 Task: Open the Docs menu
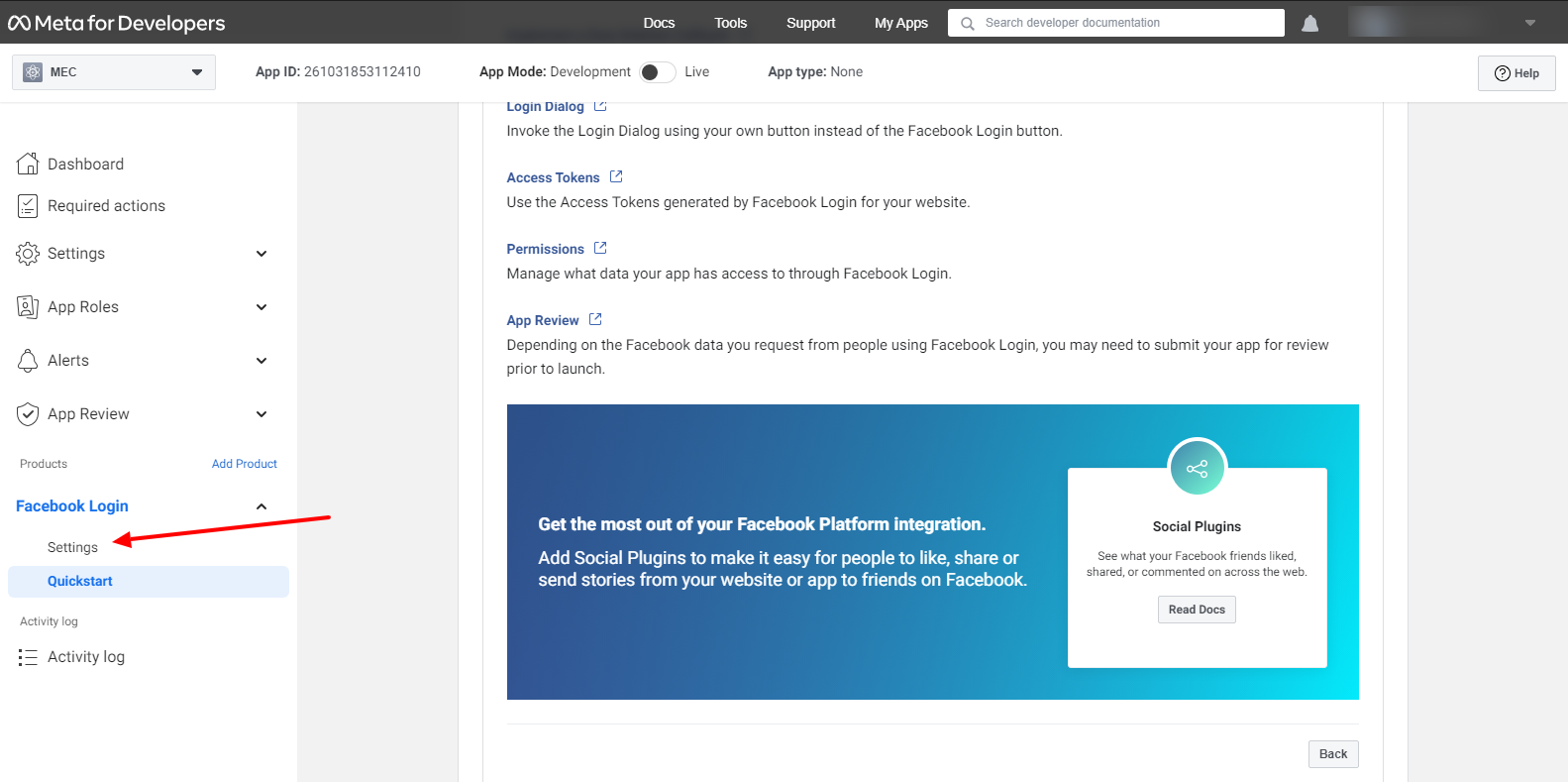pos(659,23)
